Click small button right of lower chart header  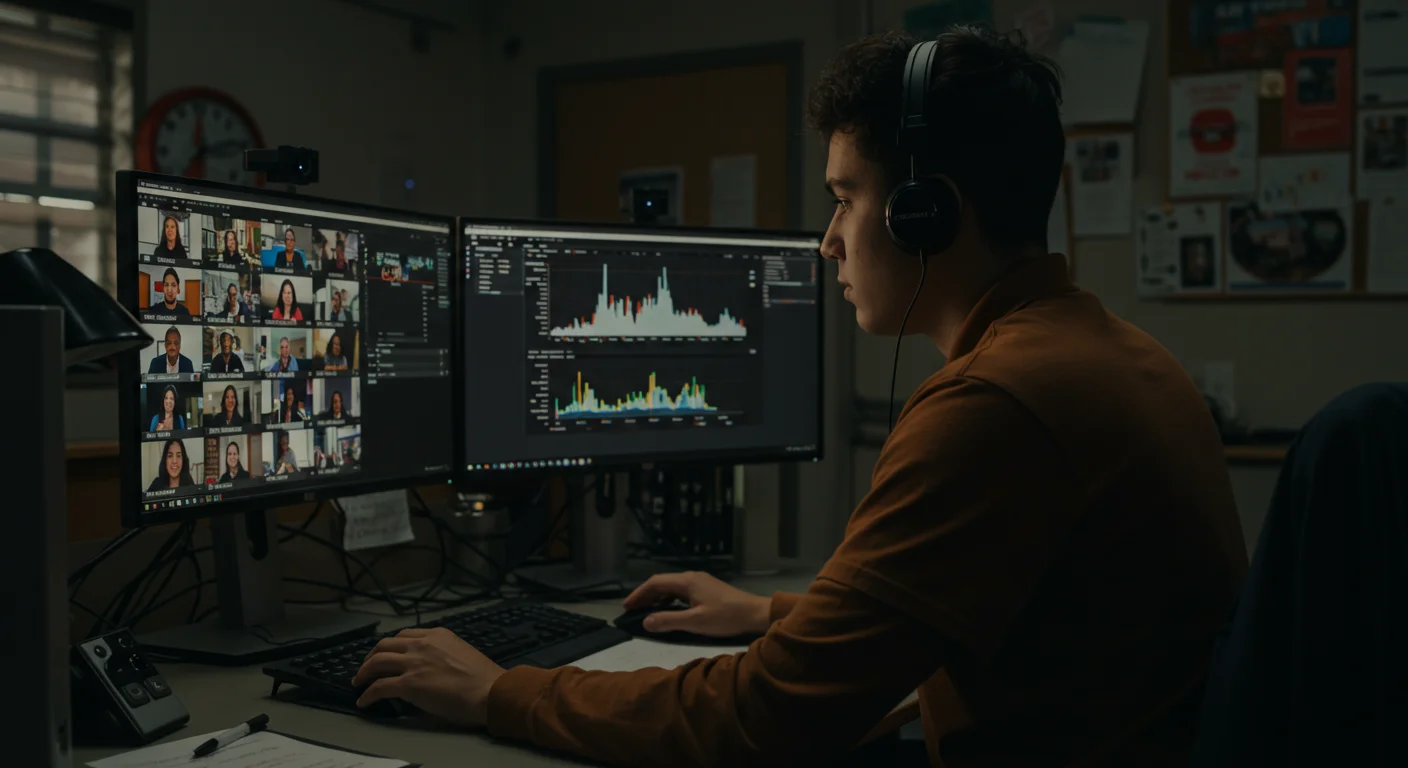tap(753, 351)
